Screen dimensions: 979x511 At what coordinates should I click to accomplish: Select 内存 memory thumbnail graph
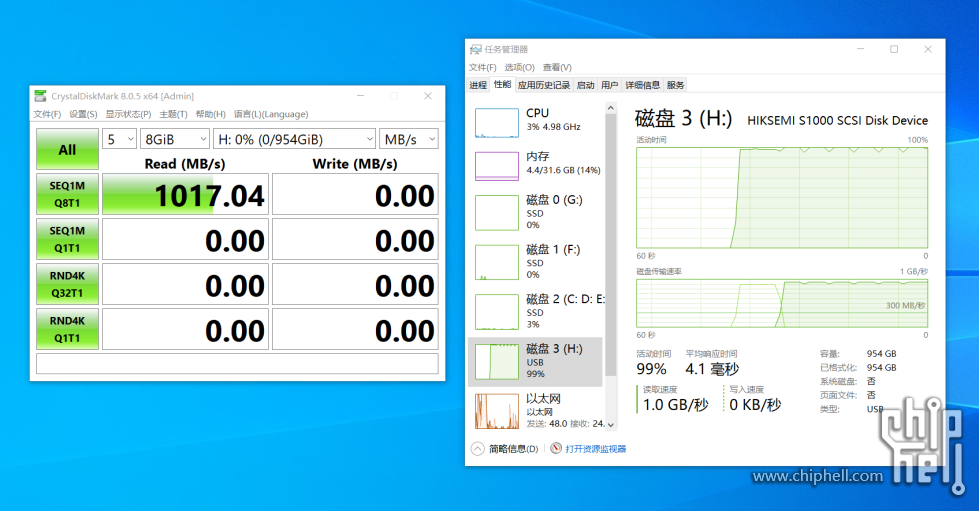click(x=497, y=166)
